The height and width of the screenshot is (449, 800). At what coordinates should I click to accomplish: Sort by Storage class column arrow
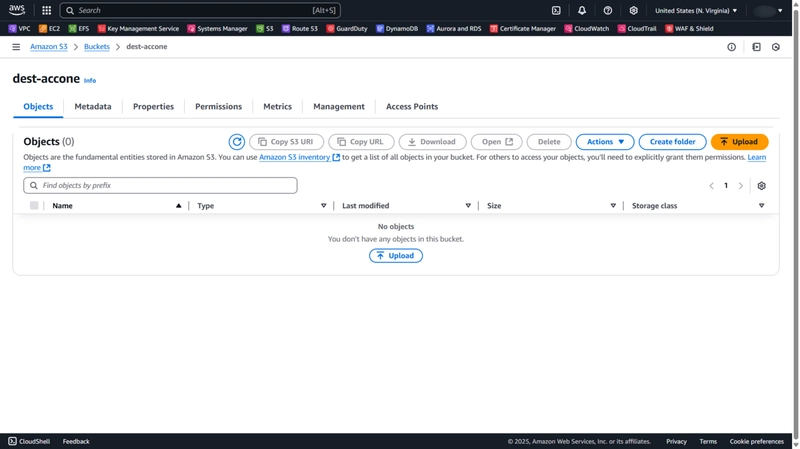(761, 206)
